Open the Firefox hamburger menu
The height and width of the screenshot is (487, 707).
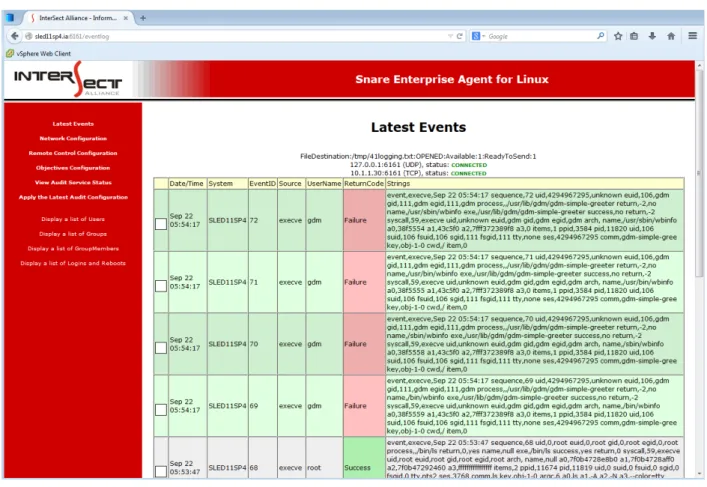[x=693, y=36]
